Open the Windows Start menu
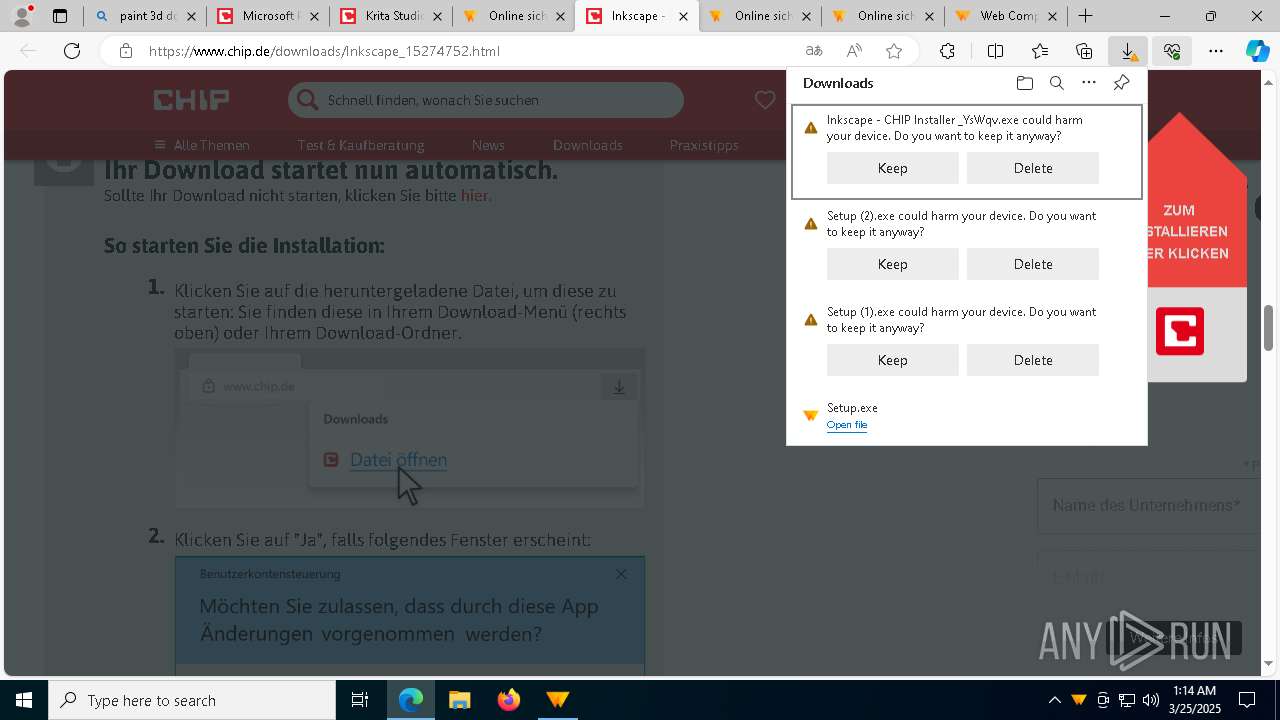Image resolution: width=1280 pixels, height=720 pixels. point(24,700)
